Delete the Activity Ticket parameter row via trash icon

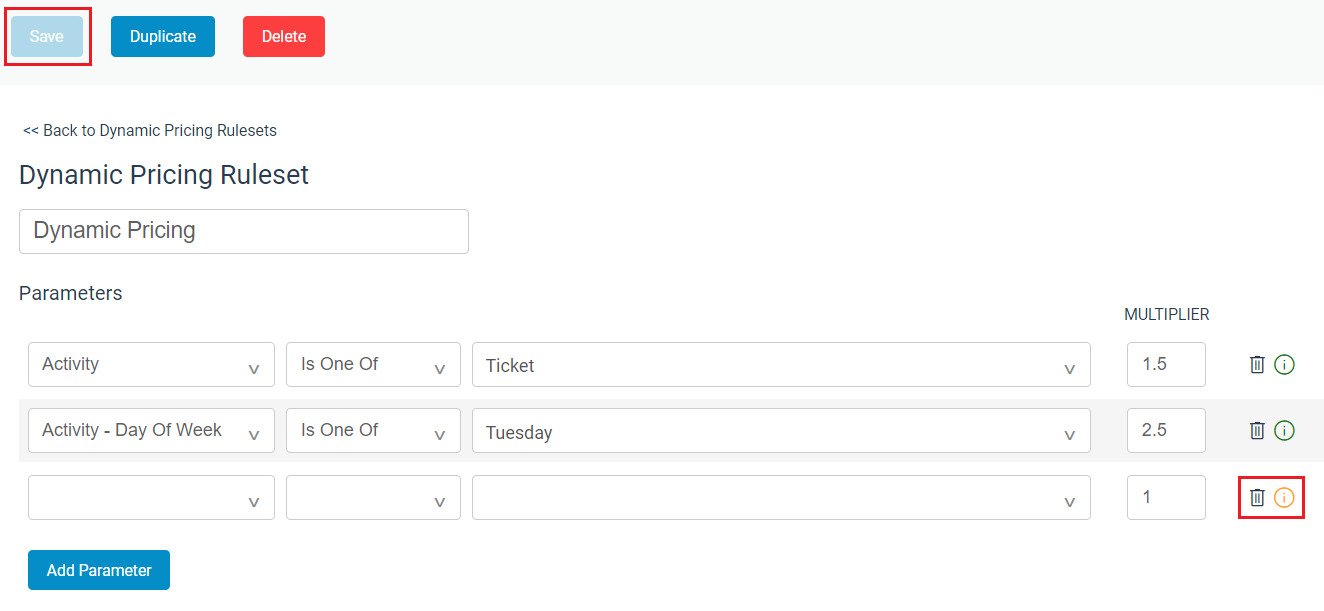(1257, 365)
